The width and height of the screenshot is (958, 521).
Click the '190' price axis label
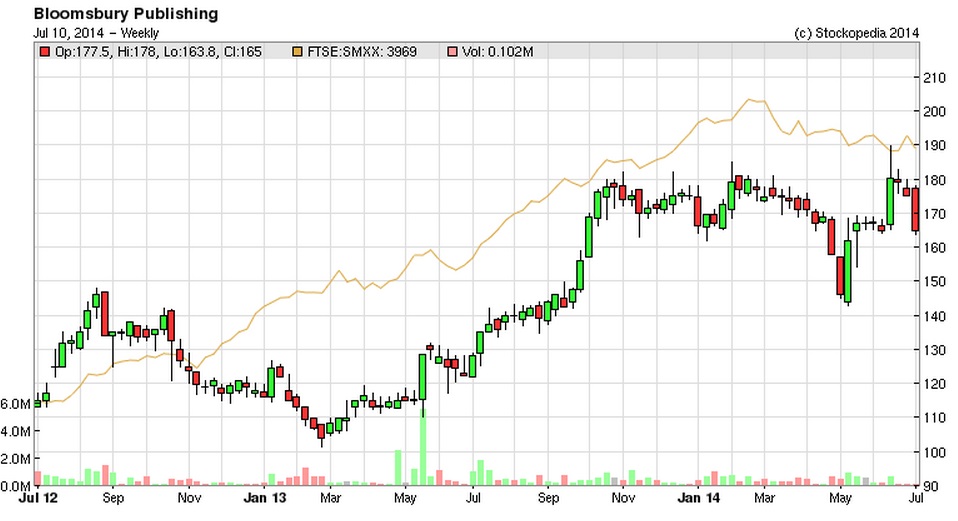coord(935,146)
